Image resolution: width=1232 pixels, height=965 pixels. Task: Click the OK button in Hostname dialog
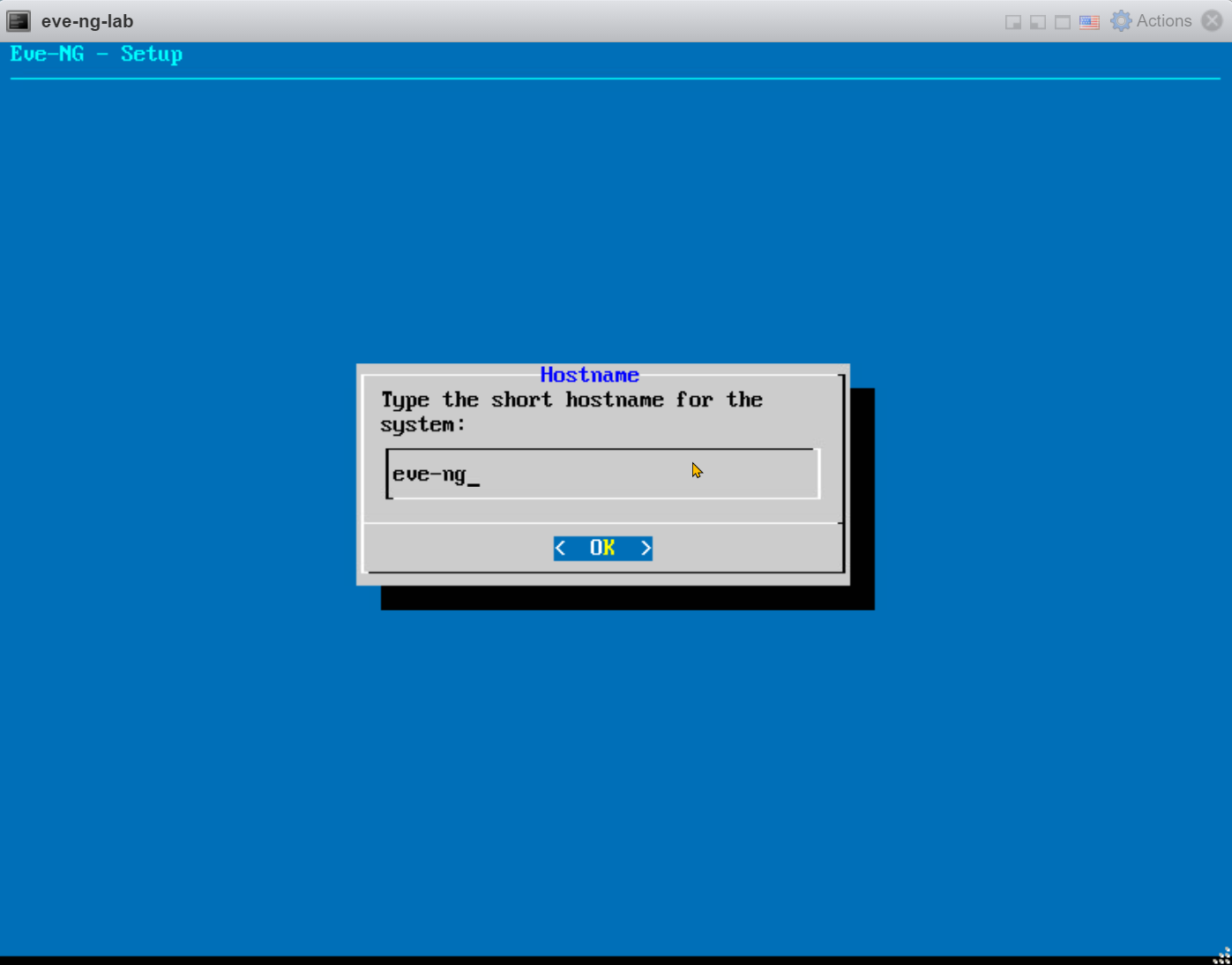603,548
